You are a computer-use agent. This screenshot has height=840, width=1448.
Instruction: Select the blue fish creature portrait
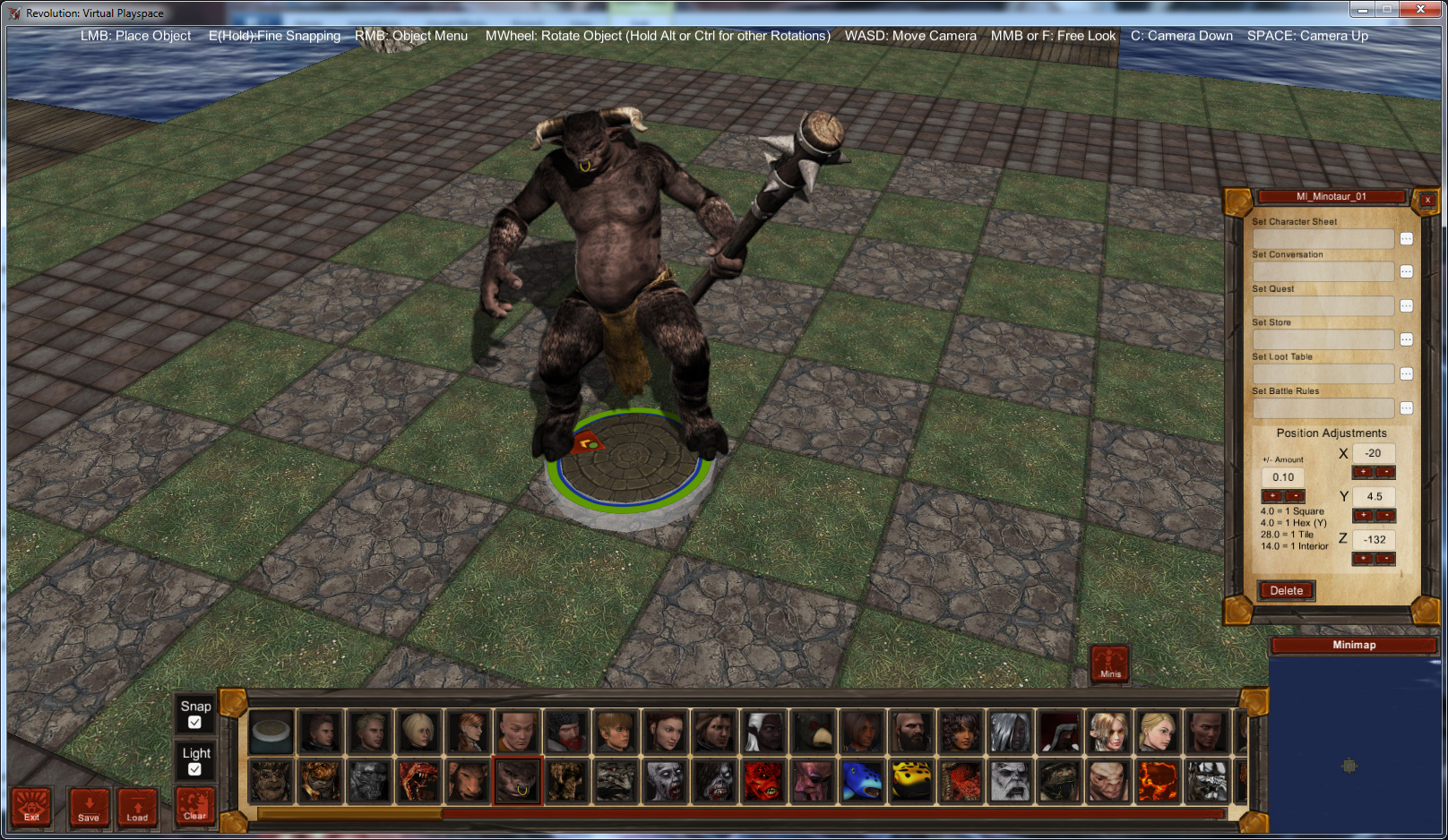[863, 780]
